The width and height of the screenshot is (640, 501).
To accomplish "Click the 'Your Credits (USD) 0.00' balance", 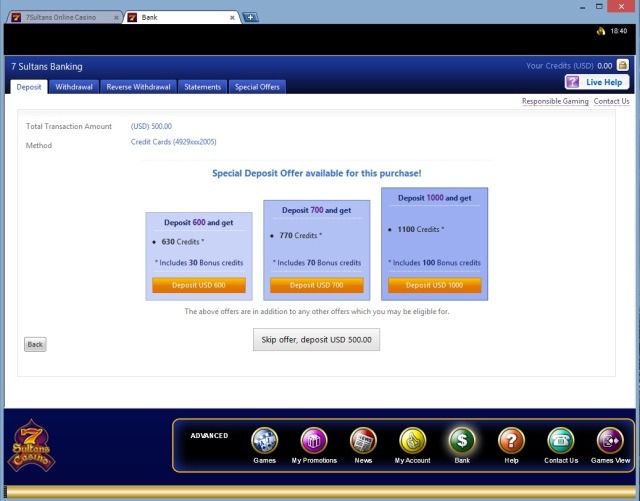I will pos(569,66).
